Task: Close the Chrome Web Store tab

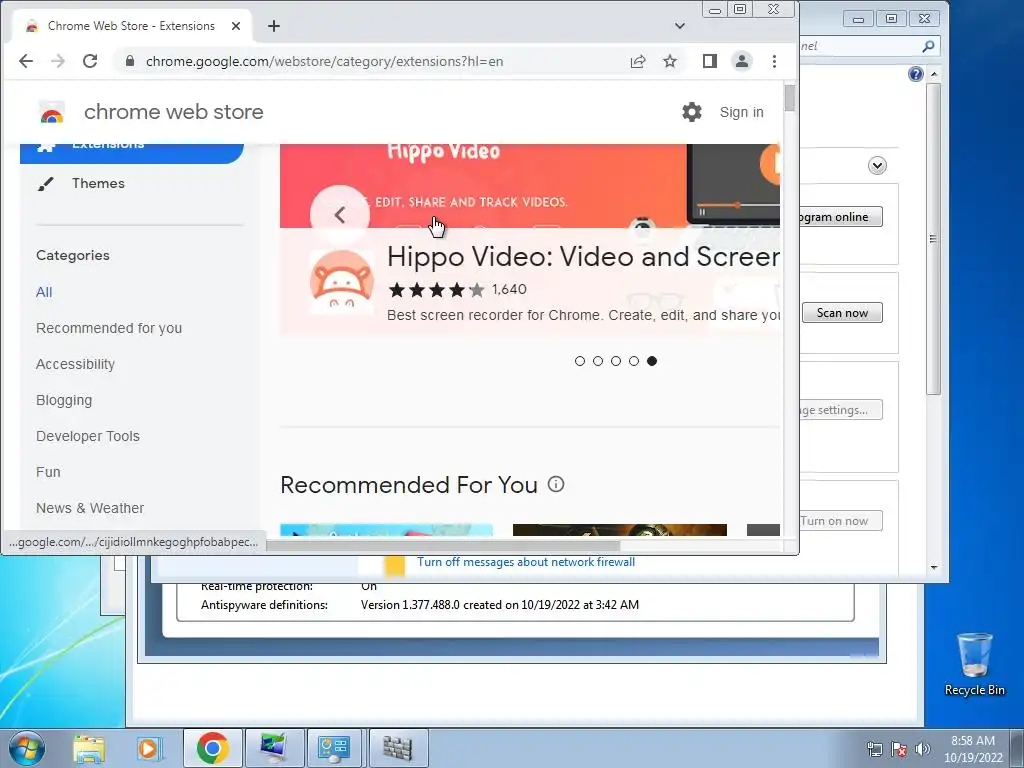Action: point(236,26)
